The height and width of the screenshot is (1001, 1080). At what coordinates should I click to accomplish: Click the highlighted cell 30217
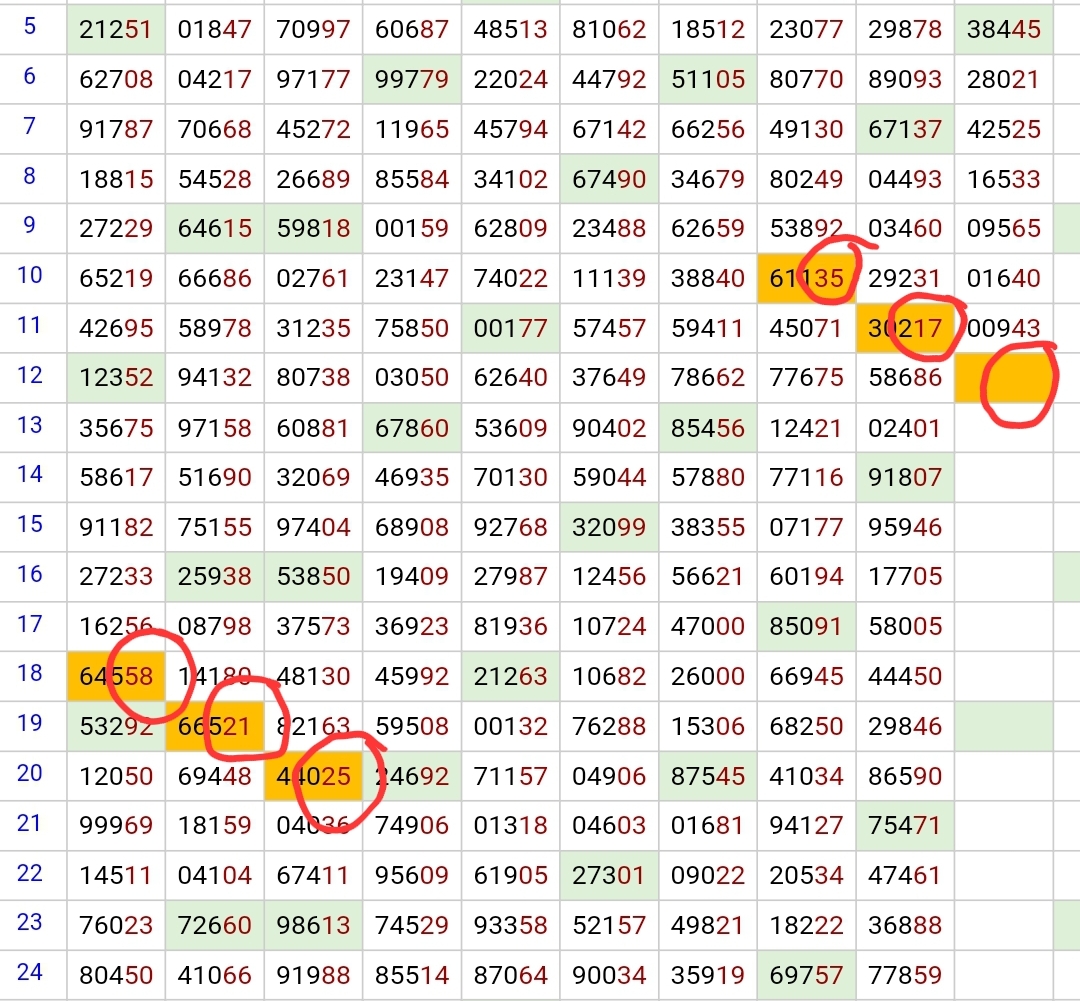[x=905, y=328]
